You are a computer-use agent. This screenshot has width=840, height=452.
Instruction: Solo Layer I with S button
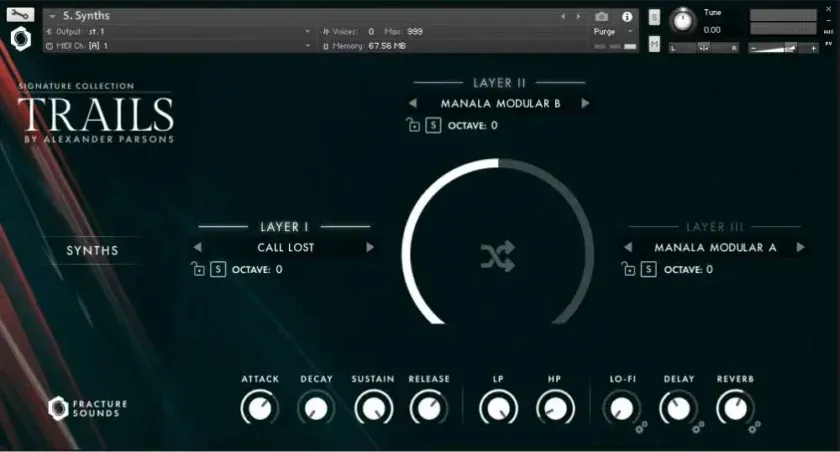point(218,270)
